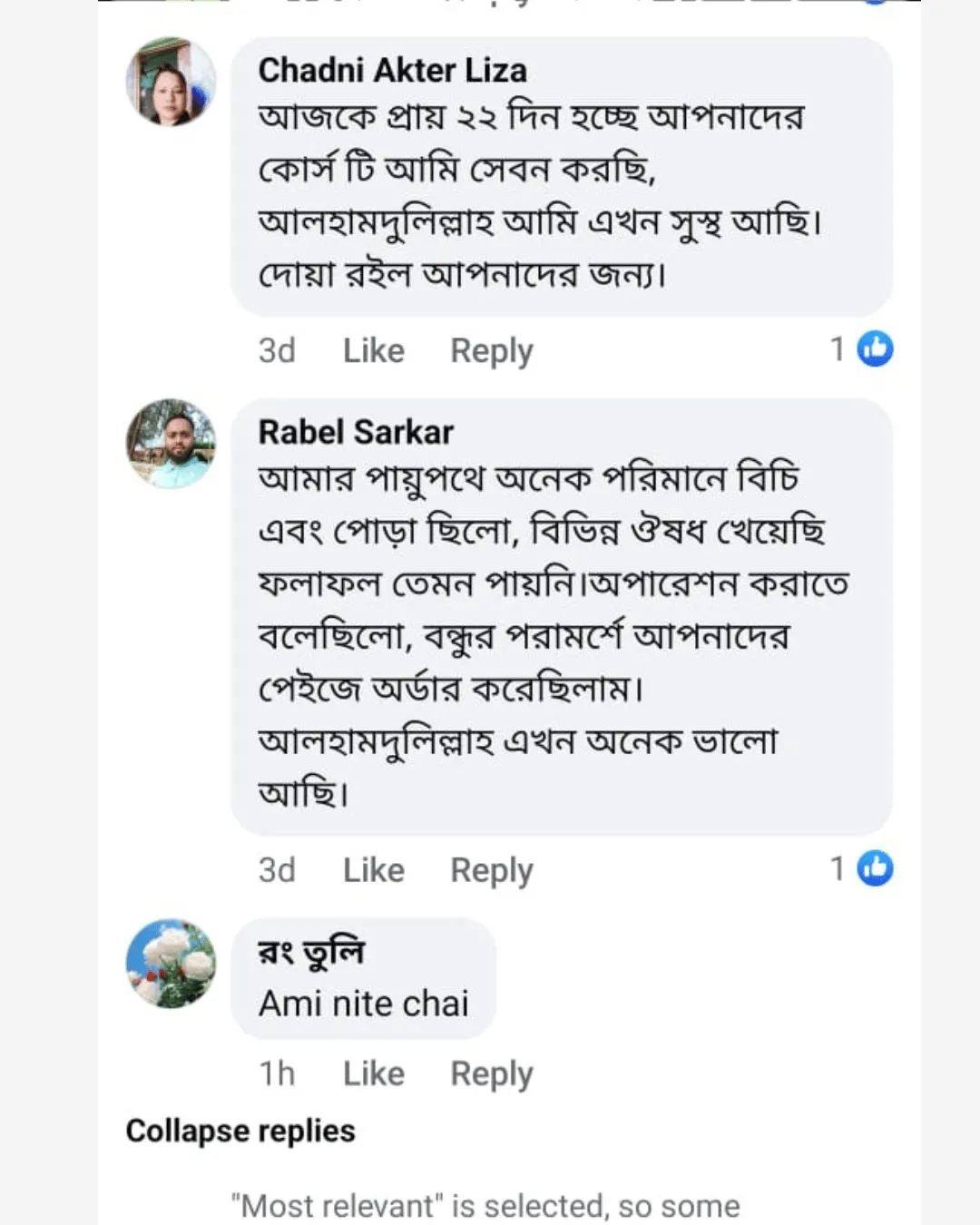Open the Rabel Sarkar name link
This screenshot has height=1225, width=980.
356,433
